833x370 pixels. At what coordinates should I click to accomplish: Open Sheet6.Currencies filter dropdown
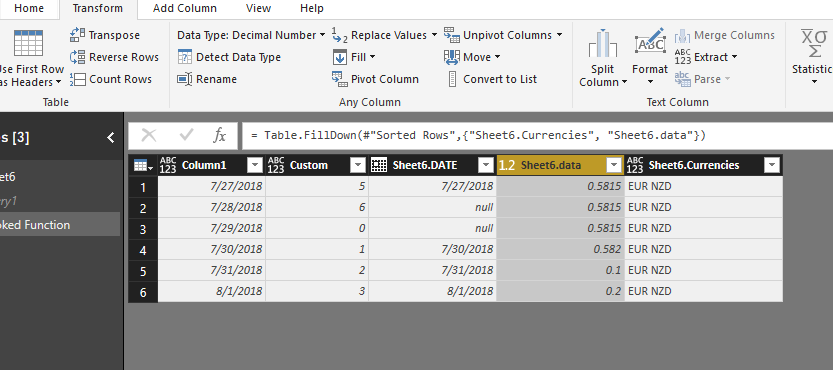772,165
